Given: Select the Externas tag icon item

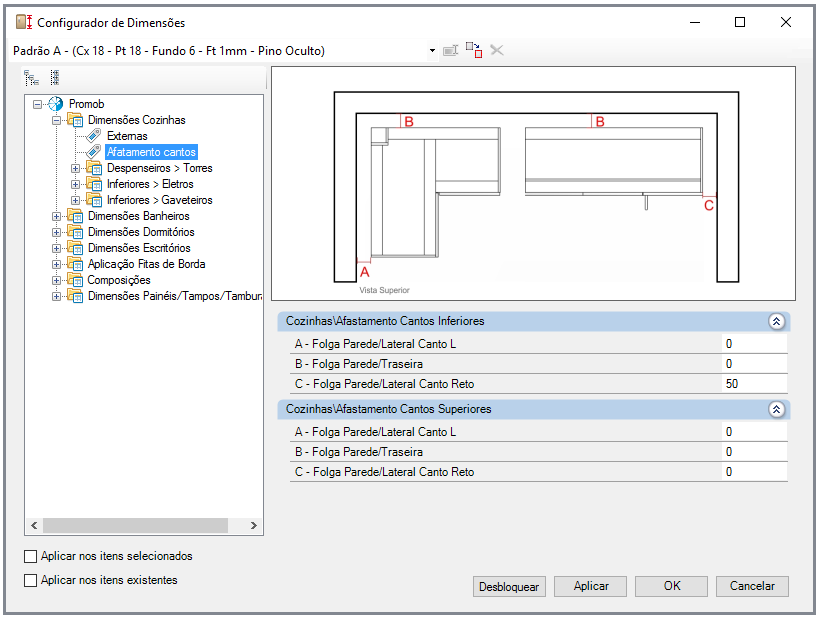Looking at the screenshot, I should (x=94, y=136).
